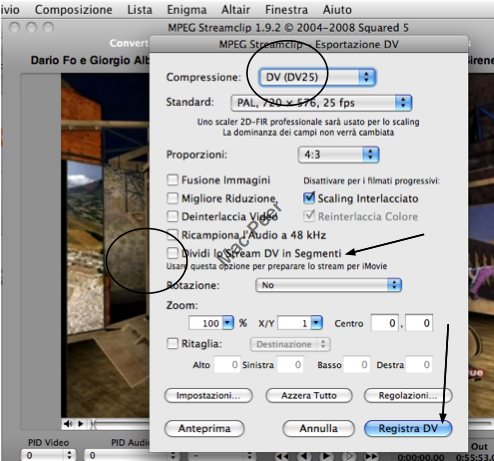
Task: Click the main play transport button
Action: pos(326,456)
